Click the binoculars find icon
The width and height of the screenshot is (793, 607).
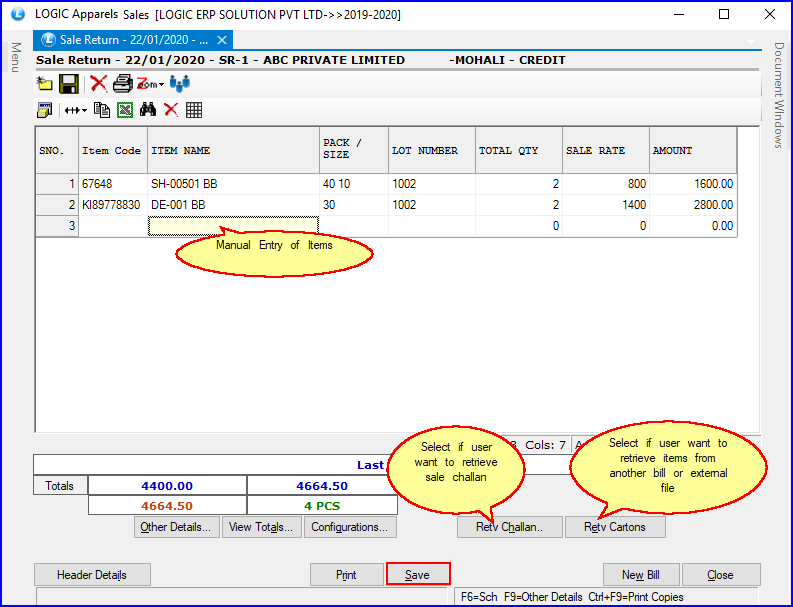148,110
